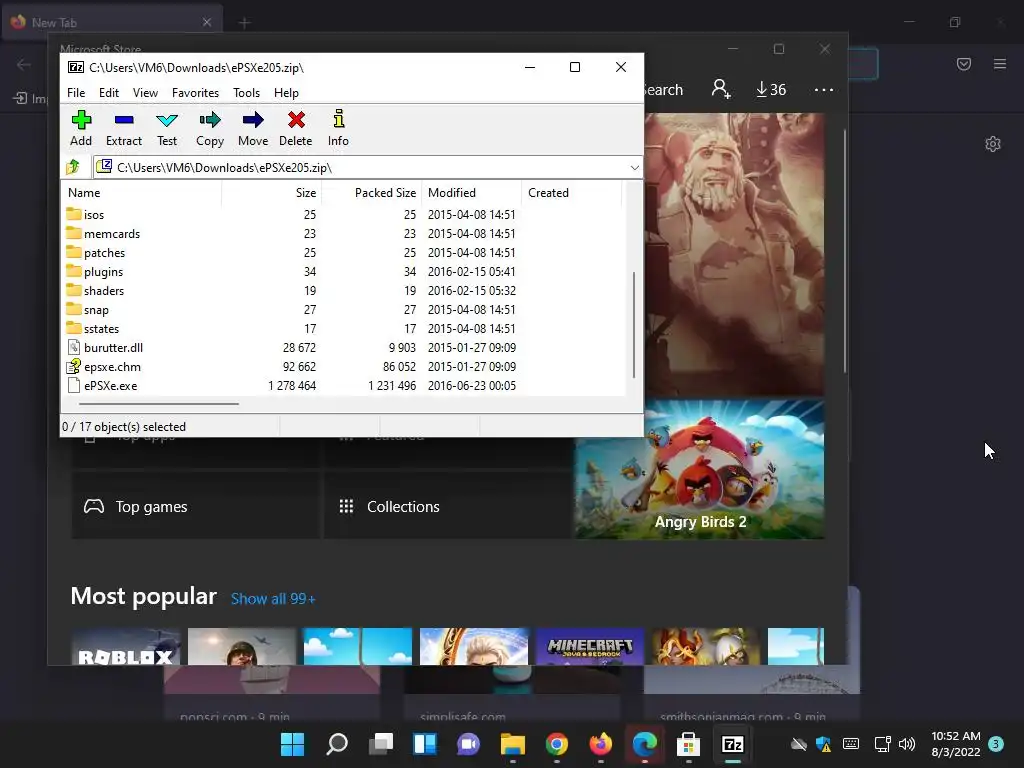
Task: Open the Windows Start menu
Action: point(293,744)
